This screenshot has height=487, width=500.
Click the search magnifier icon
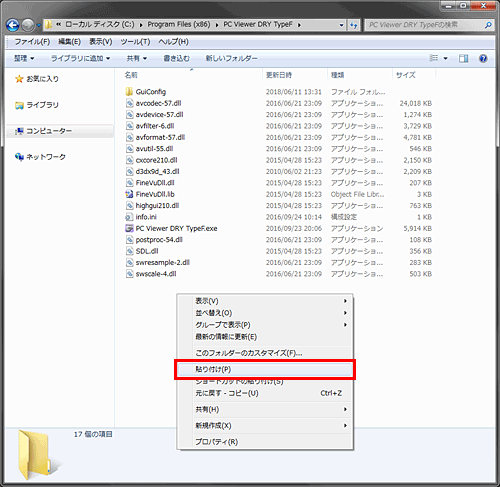point(488,25)
